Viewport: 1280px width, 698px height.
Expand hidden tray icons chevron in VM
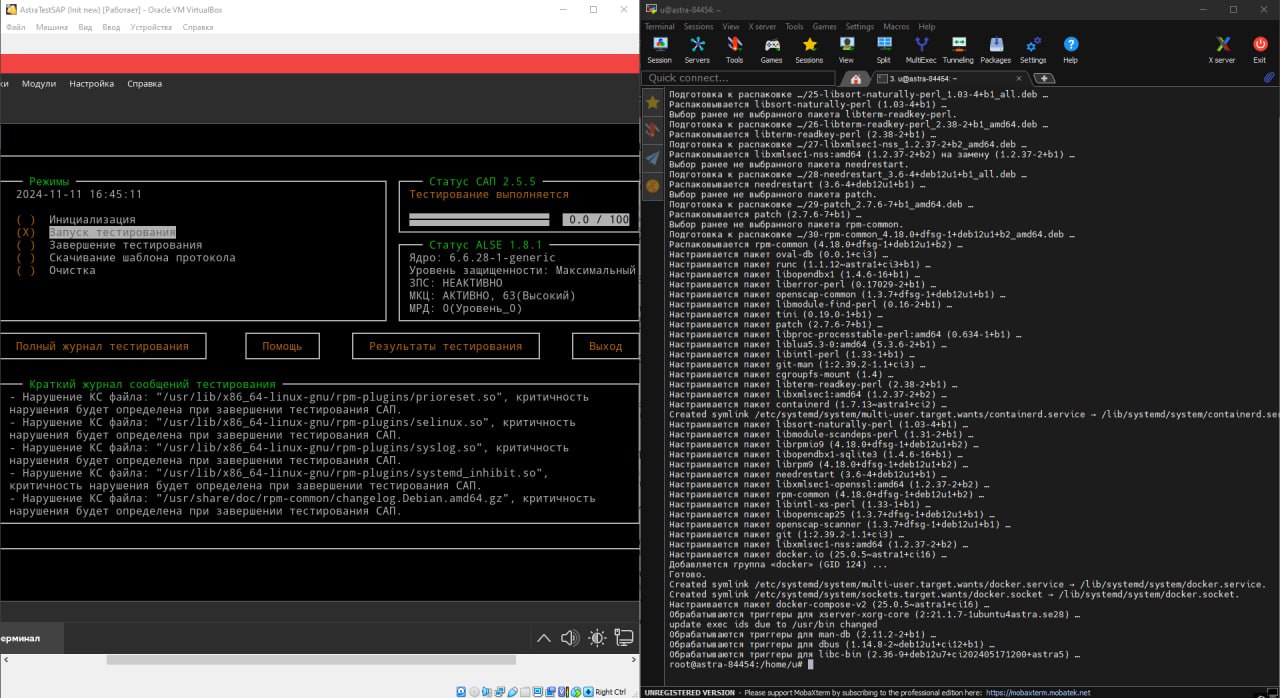click(544, 638)
